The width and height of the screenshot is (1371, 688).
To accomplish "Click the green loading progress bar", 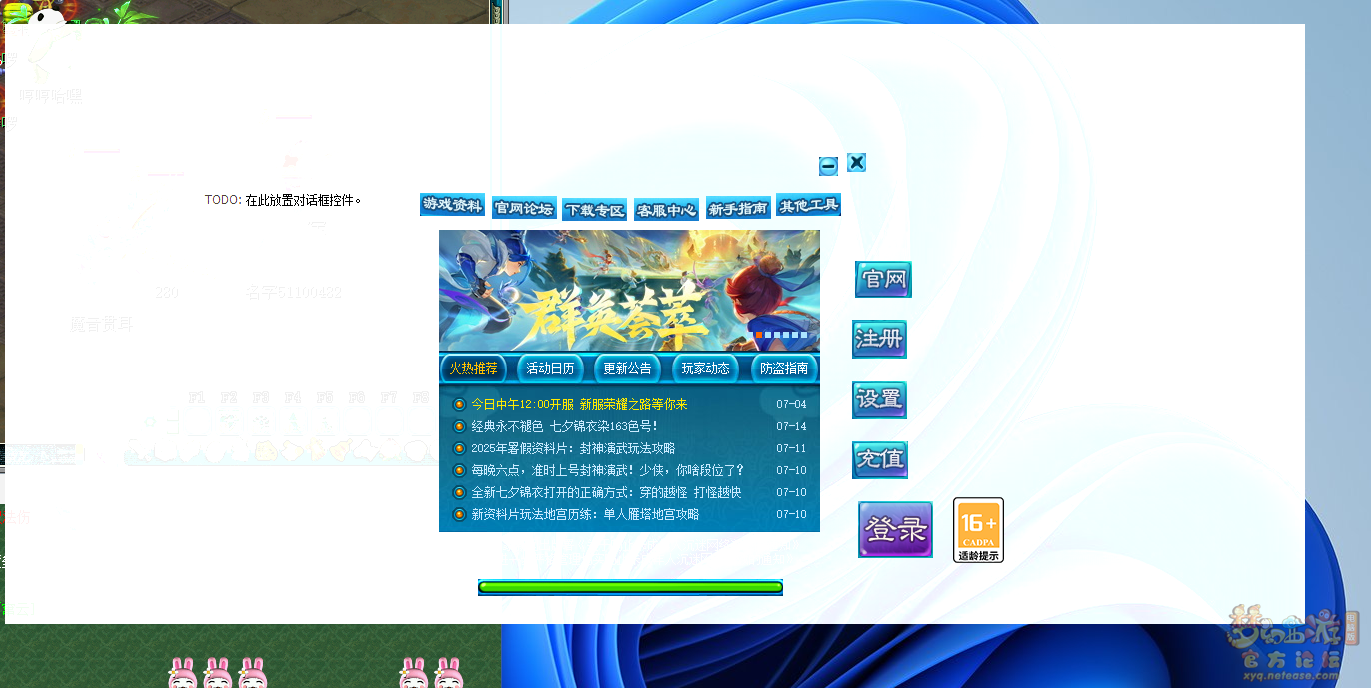I will pos(630,588).
